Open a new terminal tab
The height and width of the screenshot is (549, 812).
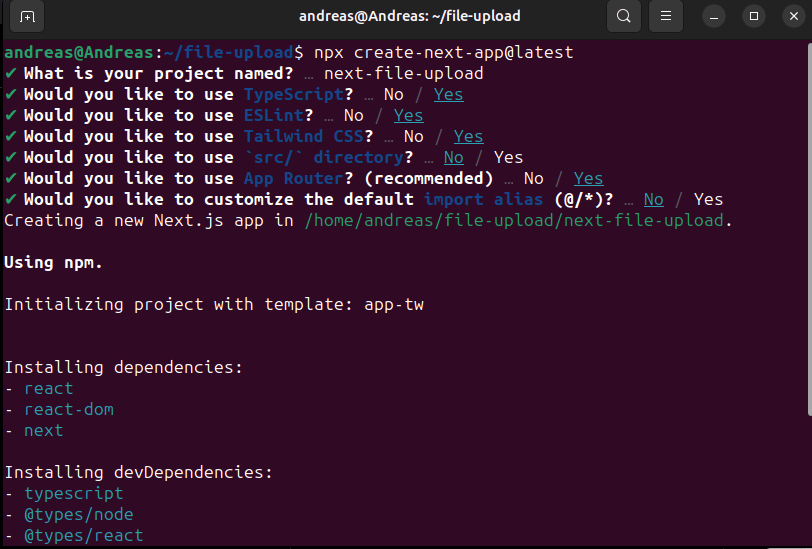tap(27, 16)
